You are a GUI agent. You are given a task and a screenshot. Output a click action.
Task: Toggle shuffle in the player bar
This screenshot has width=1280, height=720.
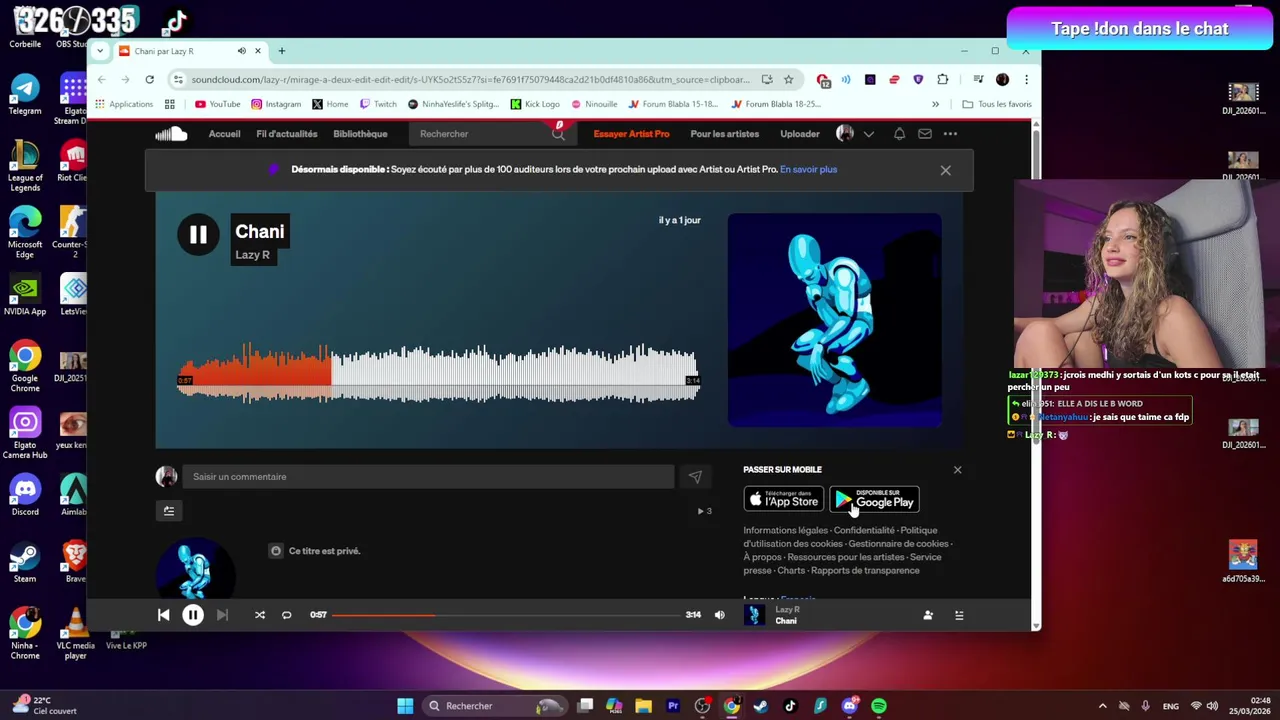pyautogui.click(x=259, y=615)
